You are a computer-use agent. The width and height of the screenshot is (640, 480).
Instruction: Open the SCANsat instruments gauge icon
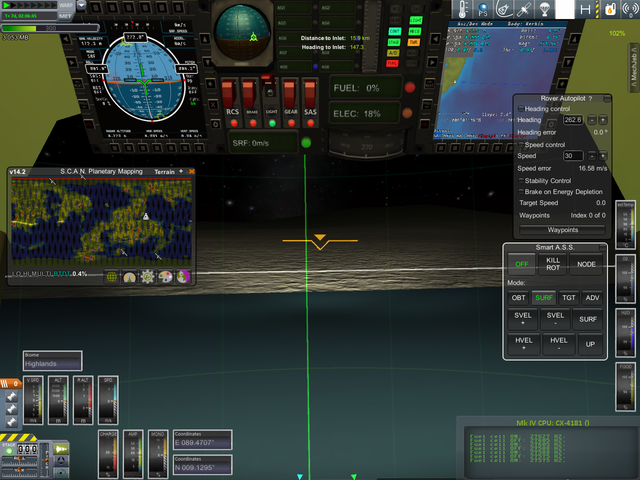(x=129, y=277)
